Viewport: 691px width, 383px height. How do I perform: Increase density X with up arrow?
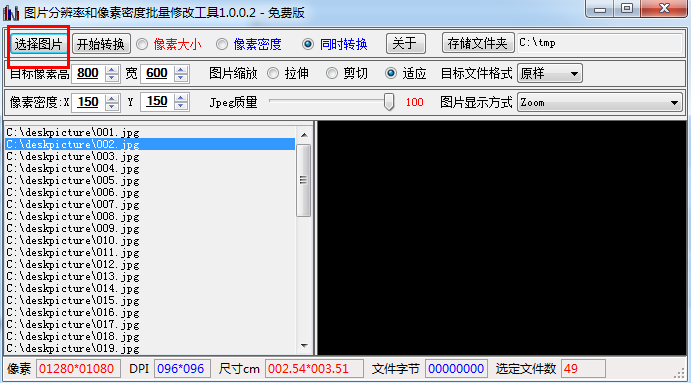click(112, 98)
